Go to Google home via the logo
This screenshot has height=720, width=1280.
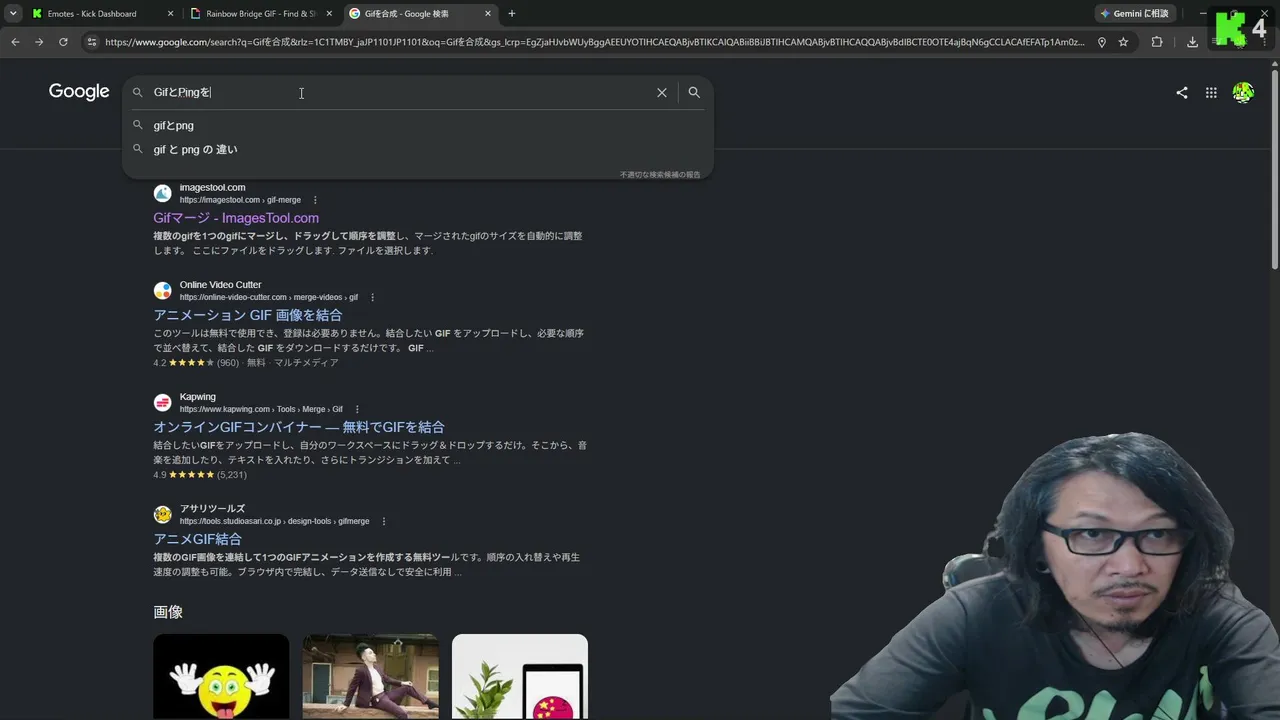pos(79,92)
